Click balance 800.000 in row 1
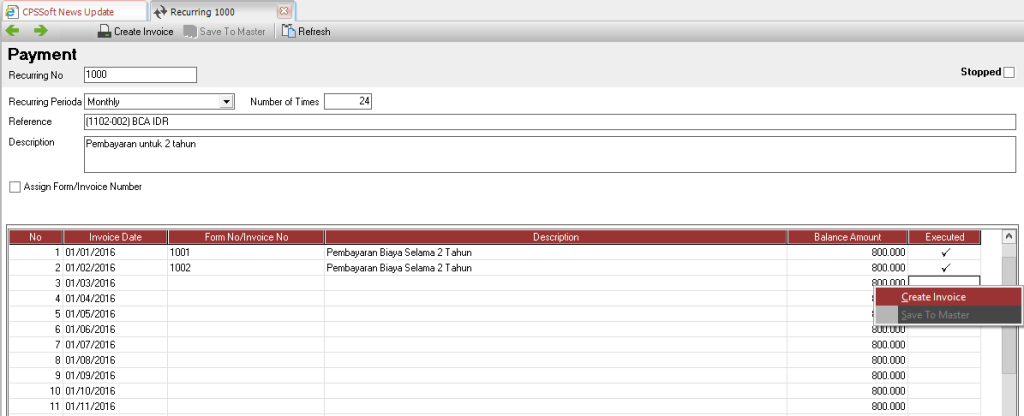The height and width of the screenshot is (416, 1024). 847,252
